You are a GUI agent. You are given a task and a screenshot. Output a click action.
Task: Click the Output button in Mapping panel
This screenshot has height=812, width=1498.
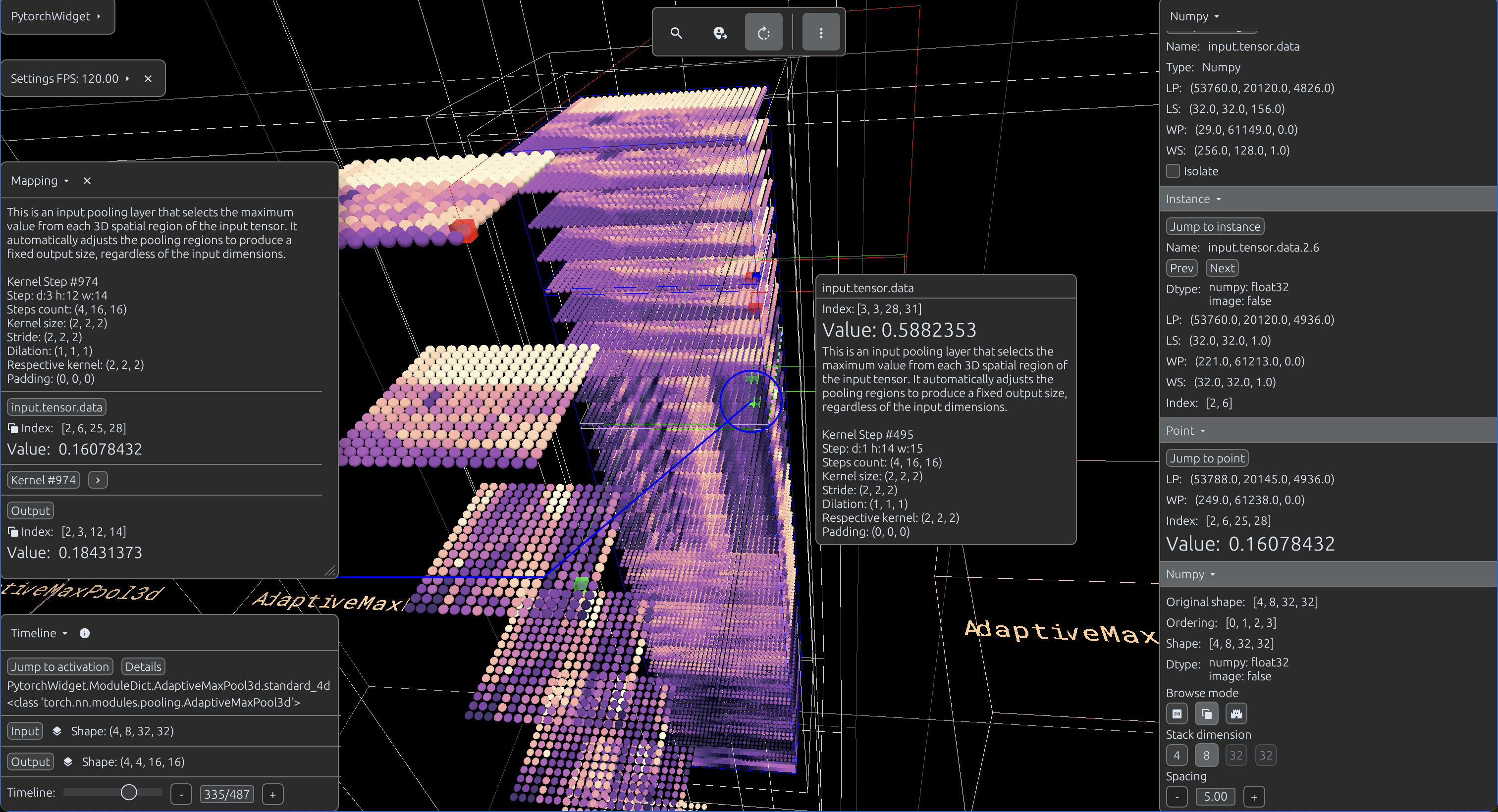[x=30, y=511]
